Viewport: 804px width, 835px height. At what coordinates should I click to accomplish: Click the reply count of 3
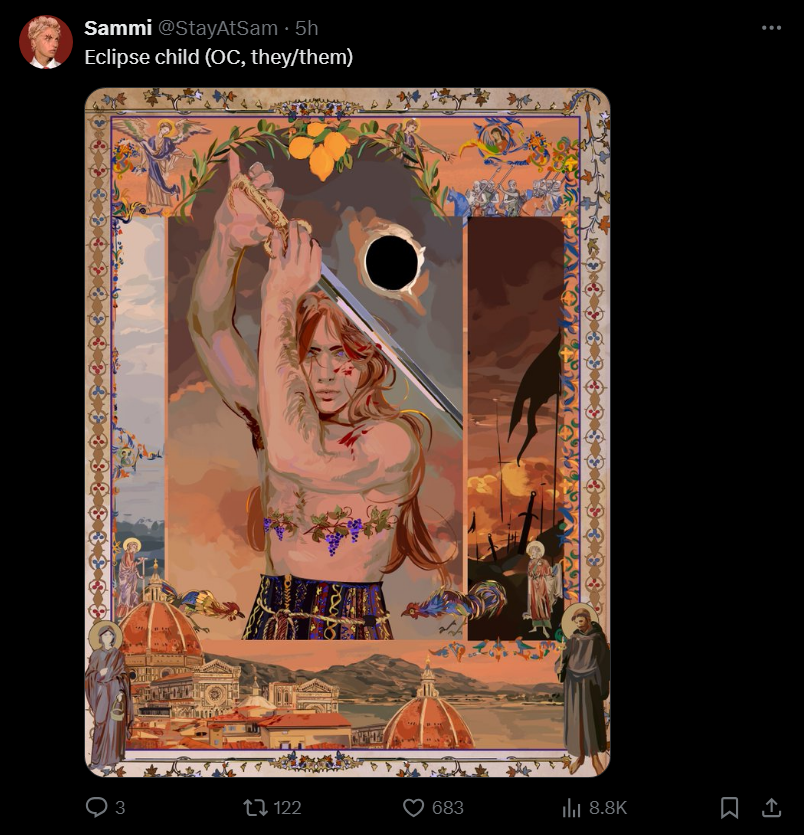point(120,808)
